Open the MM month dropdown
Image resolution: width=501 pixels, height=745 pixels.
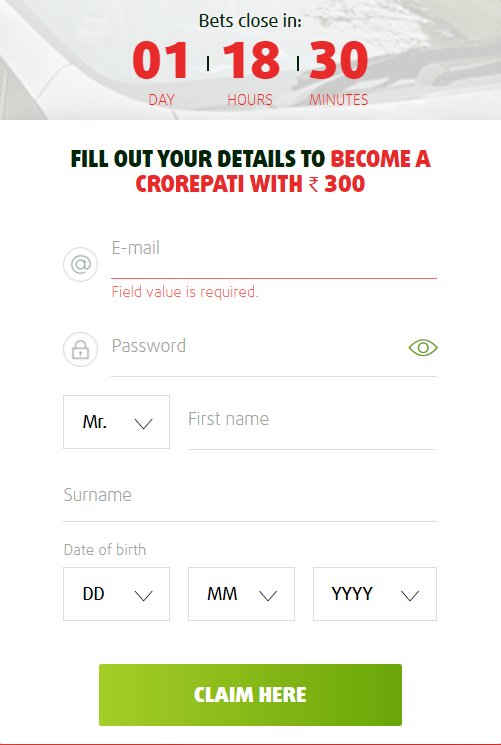pos(241,594)
